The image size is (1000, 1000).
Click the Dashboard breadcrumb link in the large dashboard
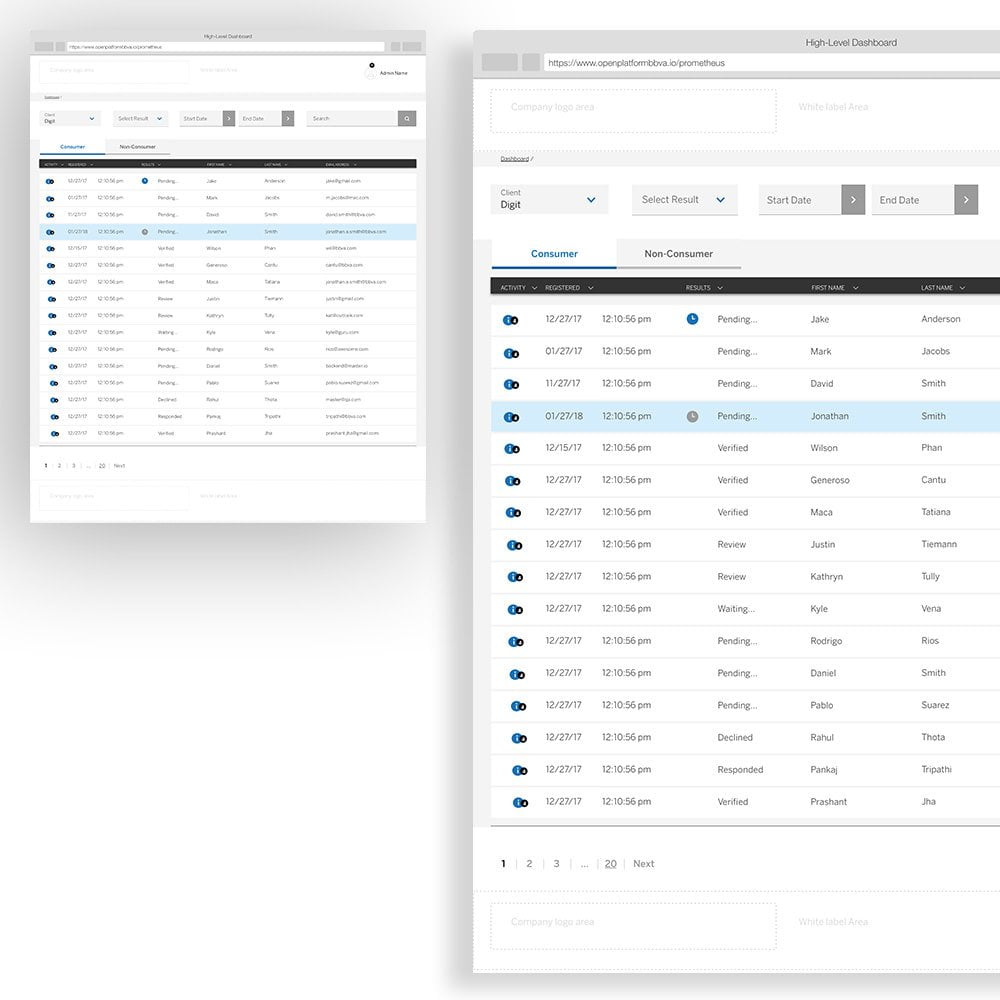[514, 159]
